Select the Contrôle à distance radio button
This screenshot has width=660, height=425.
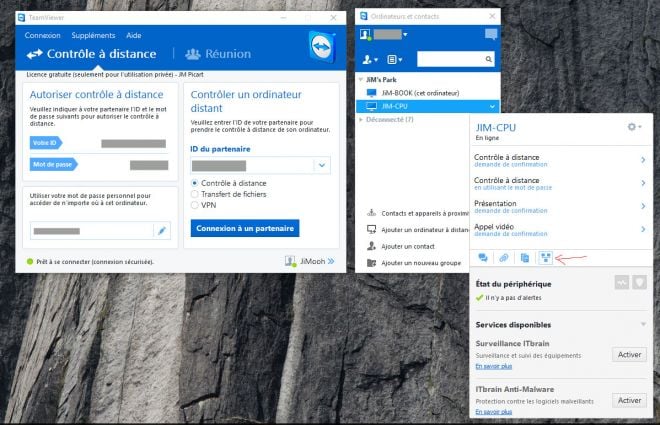[194, 183]
